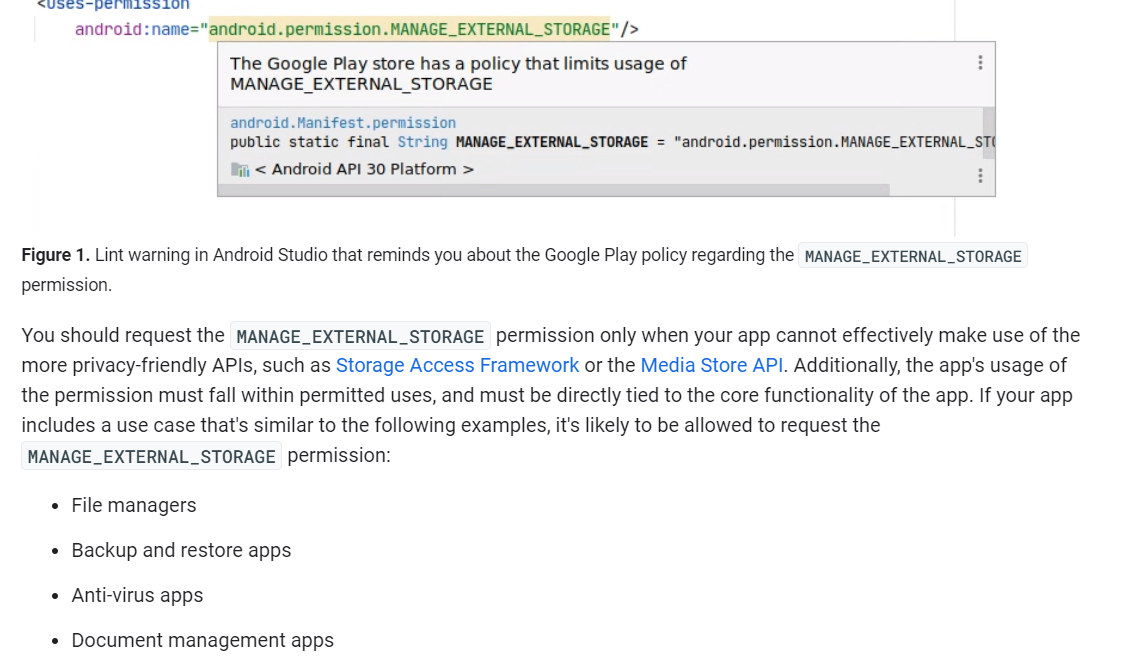Image resolution: width=1125 pixels, height=660 pixels.
Task: Select the Anti-virus apps bullet item
Action: [137, 595]
